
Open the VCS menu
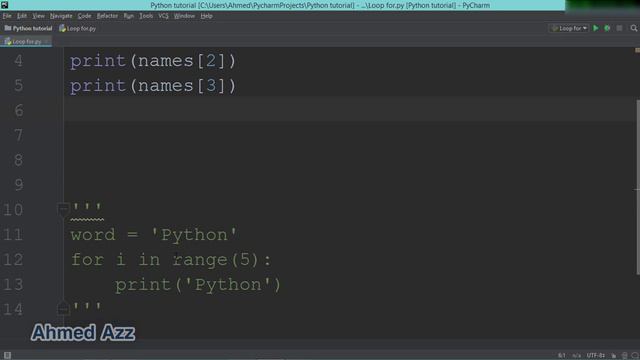coord(163,16)
